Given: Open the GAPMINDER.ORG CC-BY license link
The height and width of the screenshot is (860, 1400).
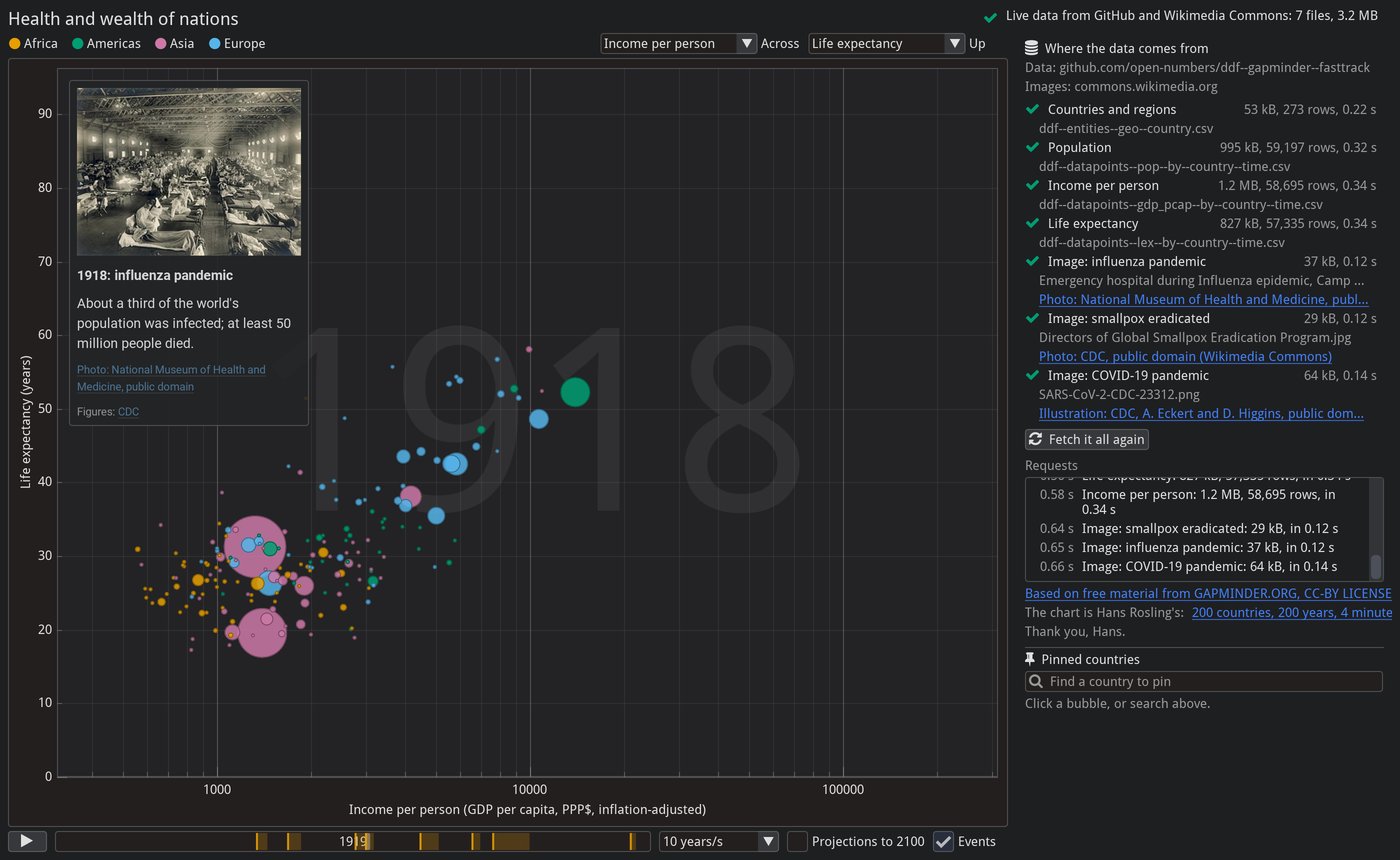Looking at the screenshot, I should (1208, 593).
